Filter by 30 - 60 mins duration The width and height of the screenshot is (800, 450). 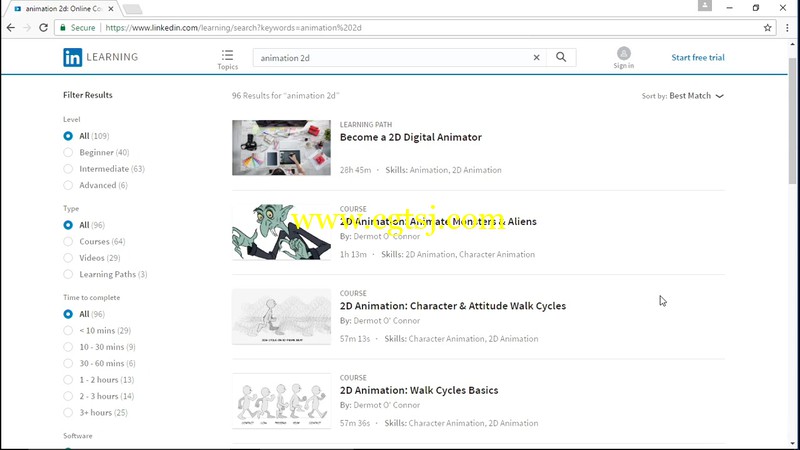tap(68, 363)
